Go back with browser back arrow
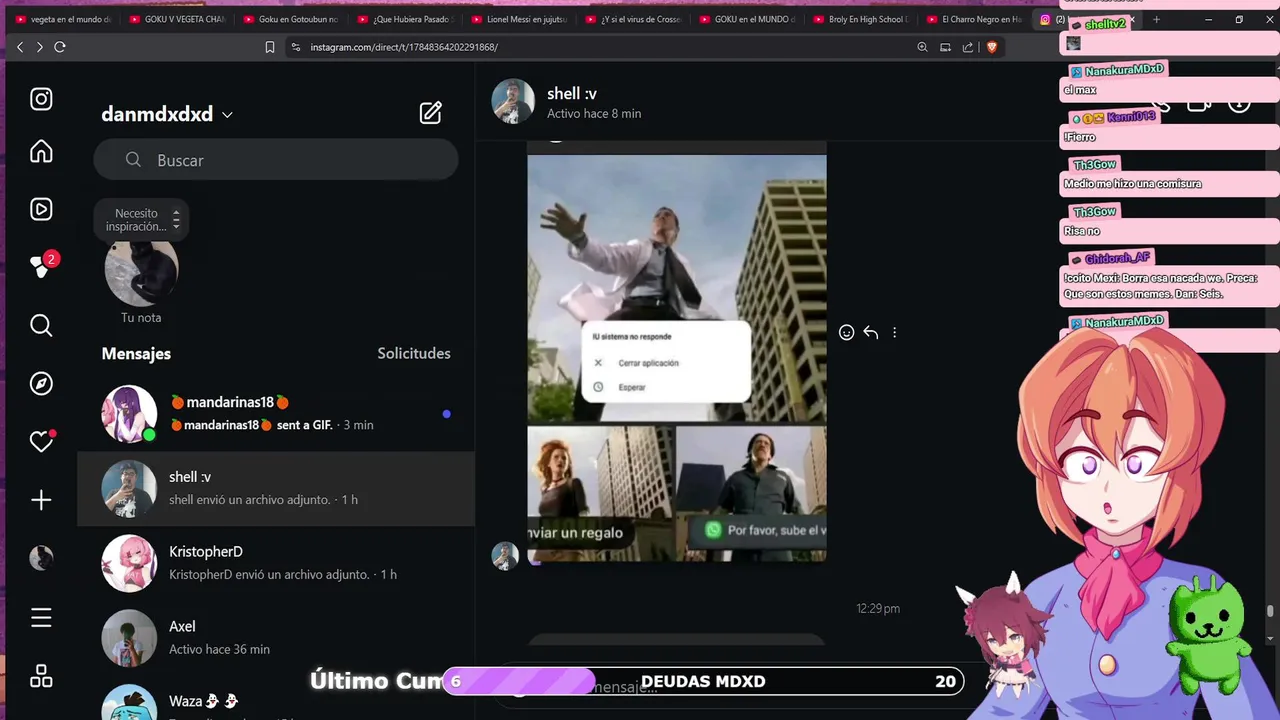 coord(20,47)
